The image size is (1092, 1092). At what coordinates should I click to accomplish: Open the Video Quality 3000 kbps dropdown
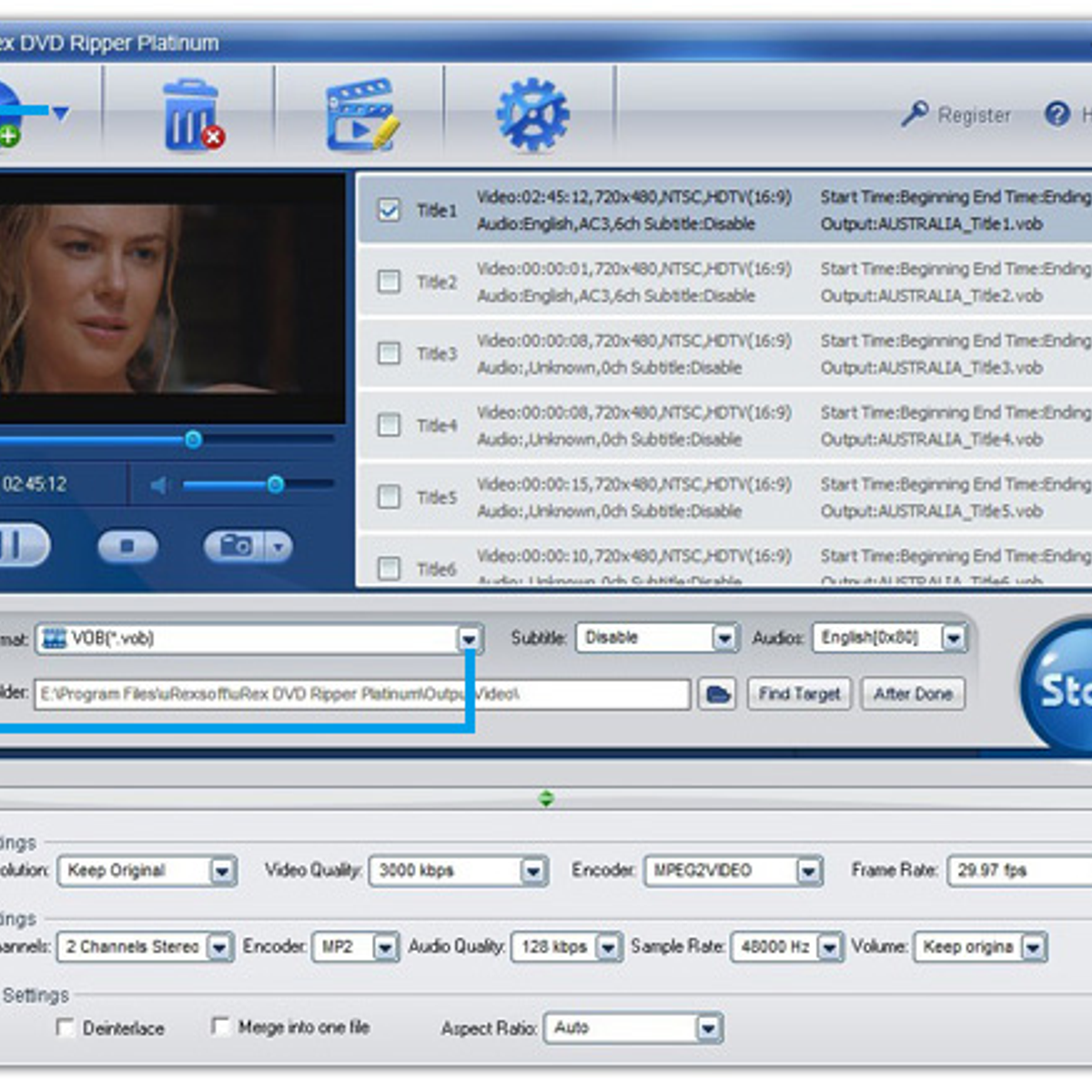(533, 871)
